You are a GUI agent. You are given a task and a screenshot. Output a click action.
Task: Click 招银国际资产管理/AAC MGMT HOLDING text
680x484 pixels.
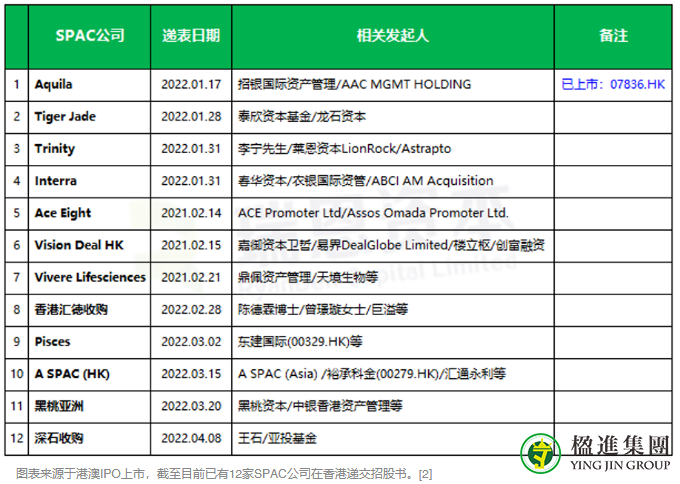click(x=354, y=84)
